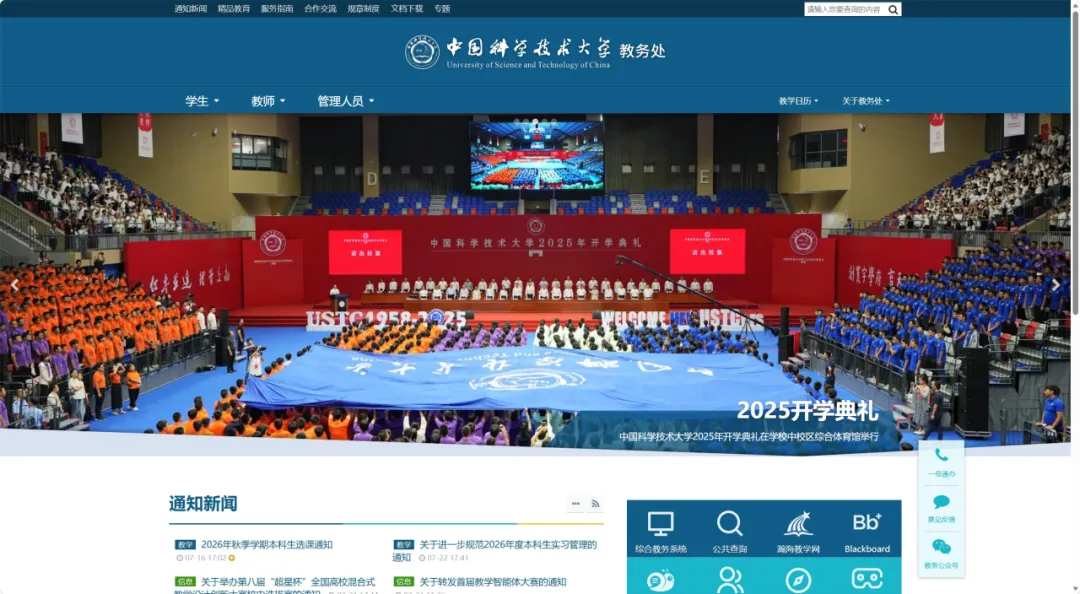The image size is (1080, 594).
Task: Open the 综合教务系统 monitor icon
Action: [x=661, y=524]
